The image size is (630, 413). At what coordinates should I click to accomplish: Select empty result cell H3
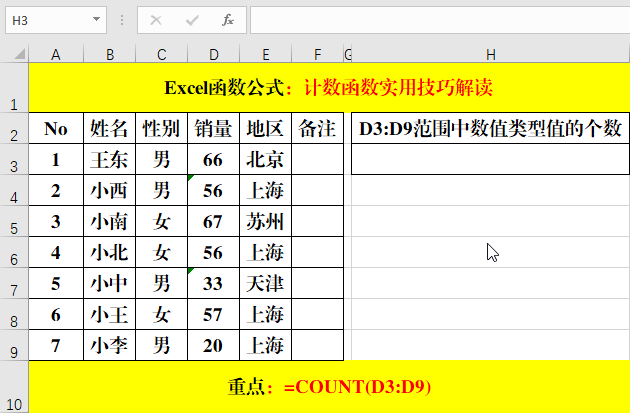point(491,159)
